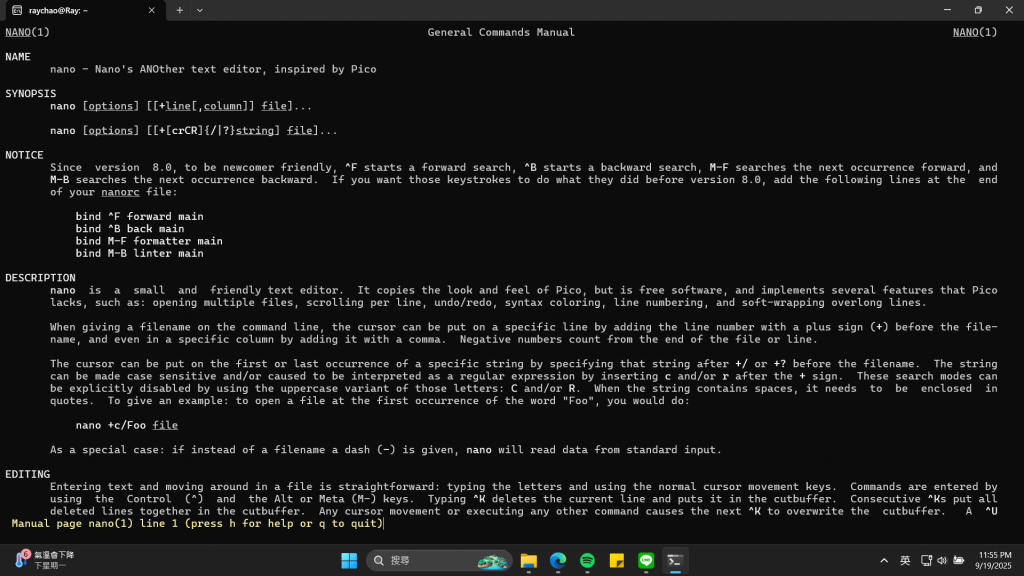
Task: Click the line 'bind ^B back main'
Action: pyautogui.click(x=130, y=229)
